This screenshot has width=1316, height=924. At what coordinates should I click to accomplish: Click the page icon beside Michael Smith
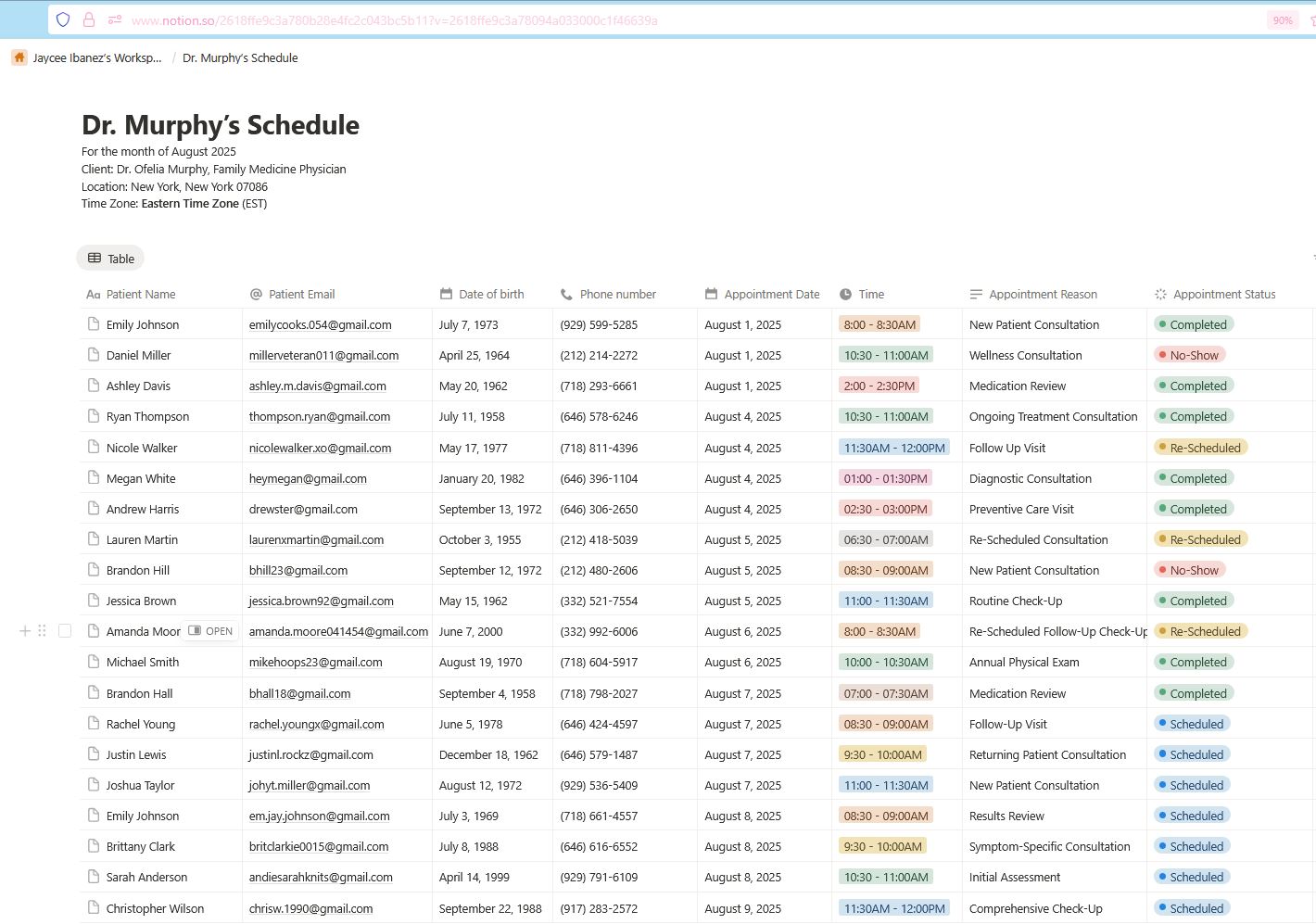(94, 661)
